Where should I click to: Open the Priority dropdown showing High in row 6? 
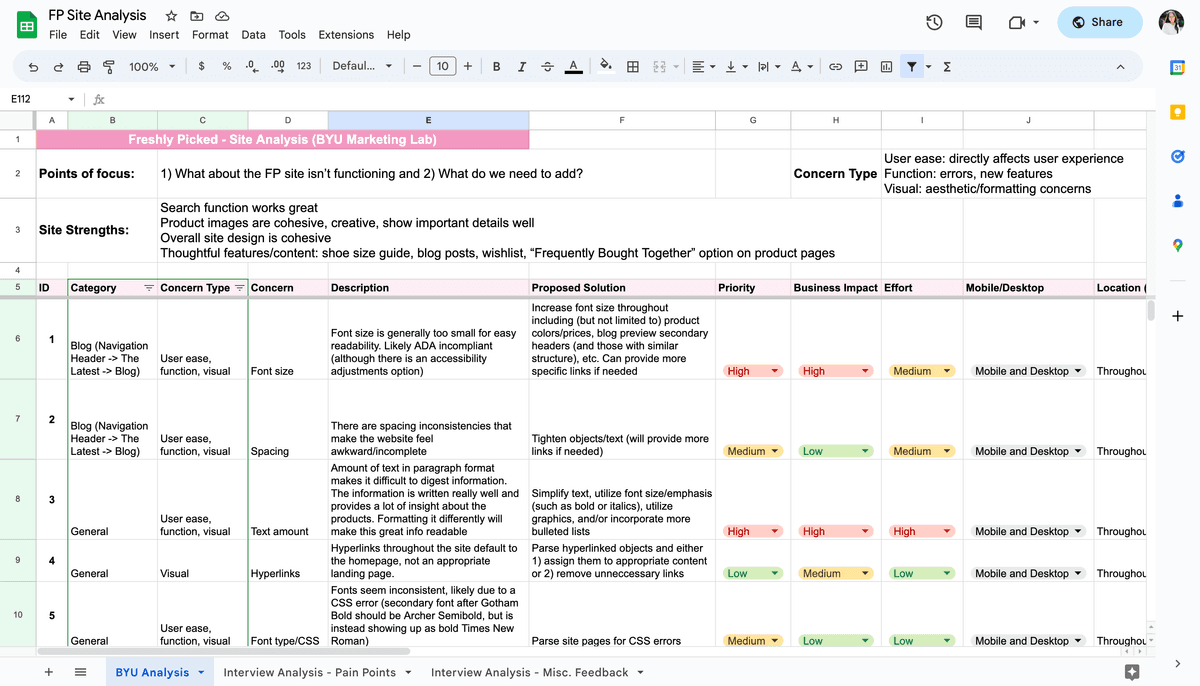pyautogui.click(x=752, y=370)
